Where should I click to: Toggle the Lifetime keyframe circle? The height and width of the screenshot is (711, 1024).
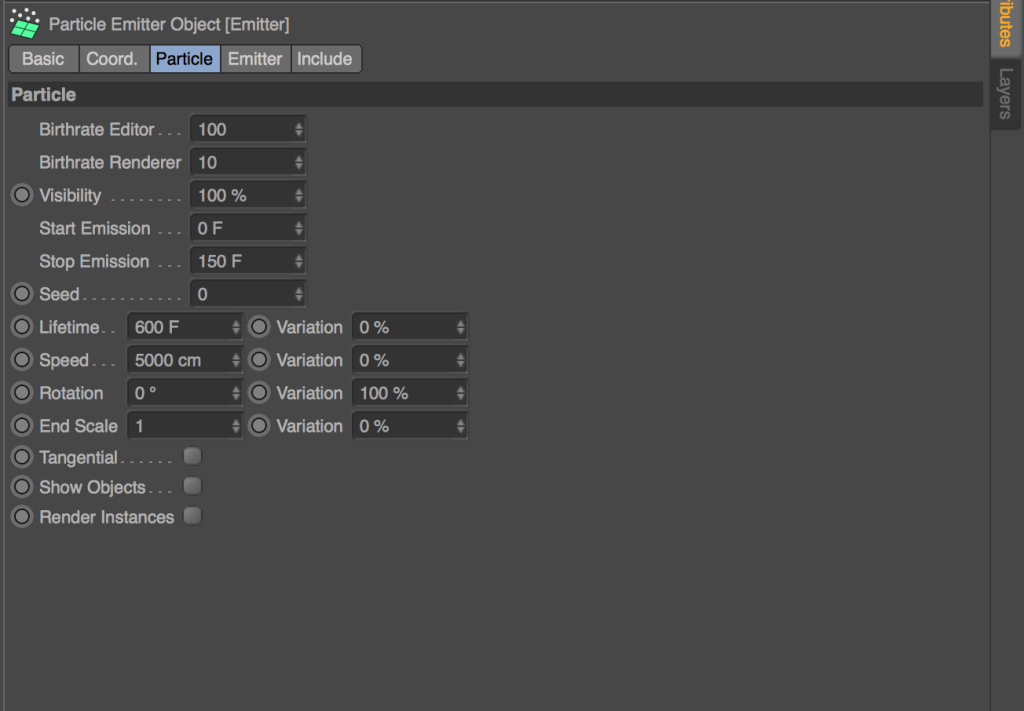(x=22, y=326)
